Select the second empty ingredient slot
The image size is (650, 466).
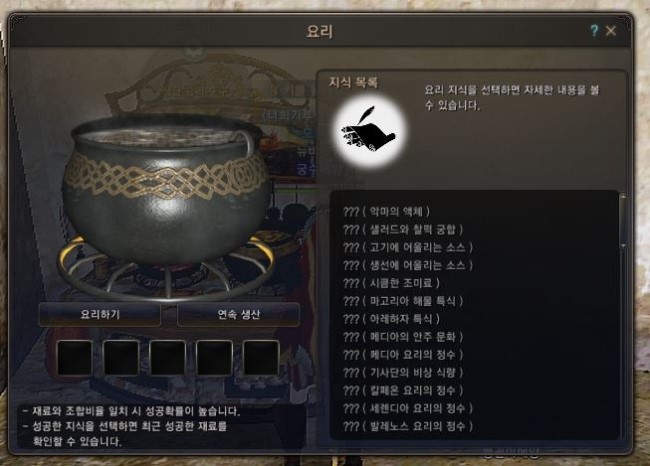tap(121, 357)
